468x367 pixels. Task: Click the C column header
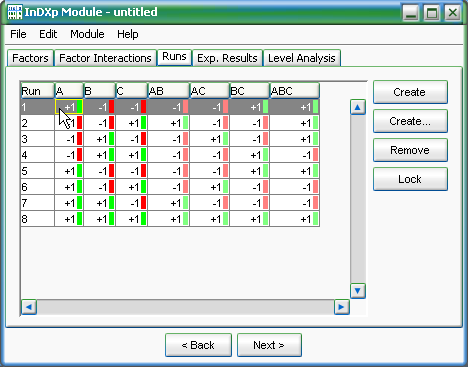click(131, 91)
